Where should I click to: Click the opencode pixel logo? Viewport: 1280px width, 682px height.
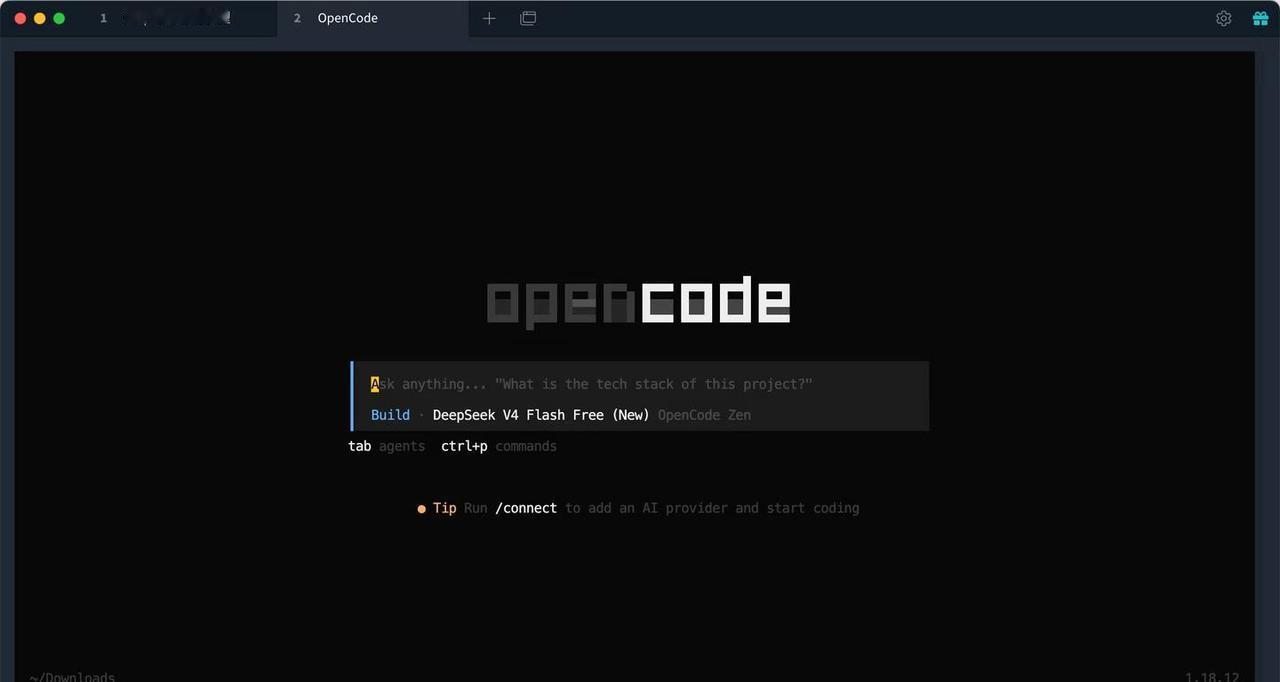(x=639, y=301)
